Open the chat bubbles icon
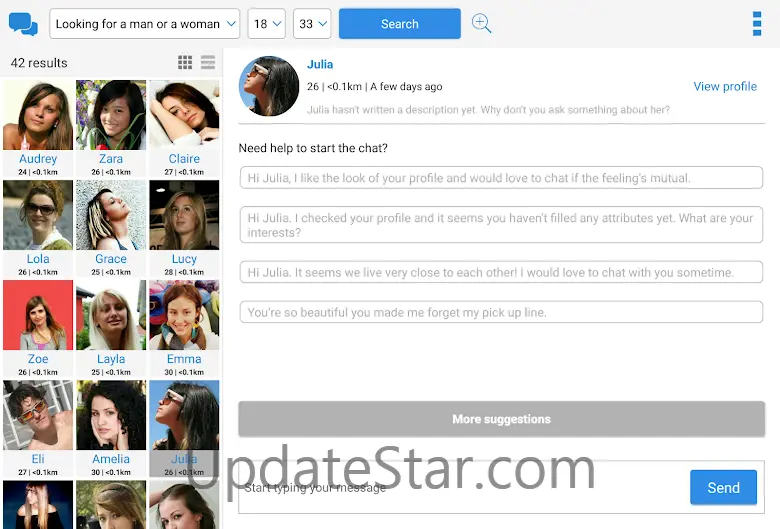Viewport: 780px width, 529px height. (x=23, y=24)
